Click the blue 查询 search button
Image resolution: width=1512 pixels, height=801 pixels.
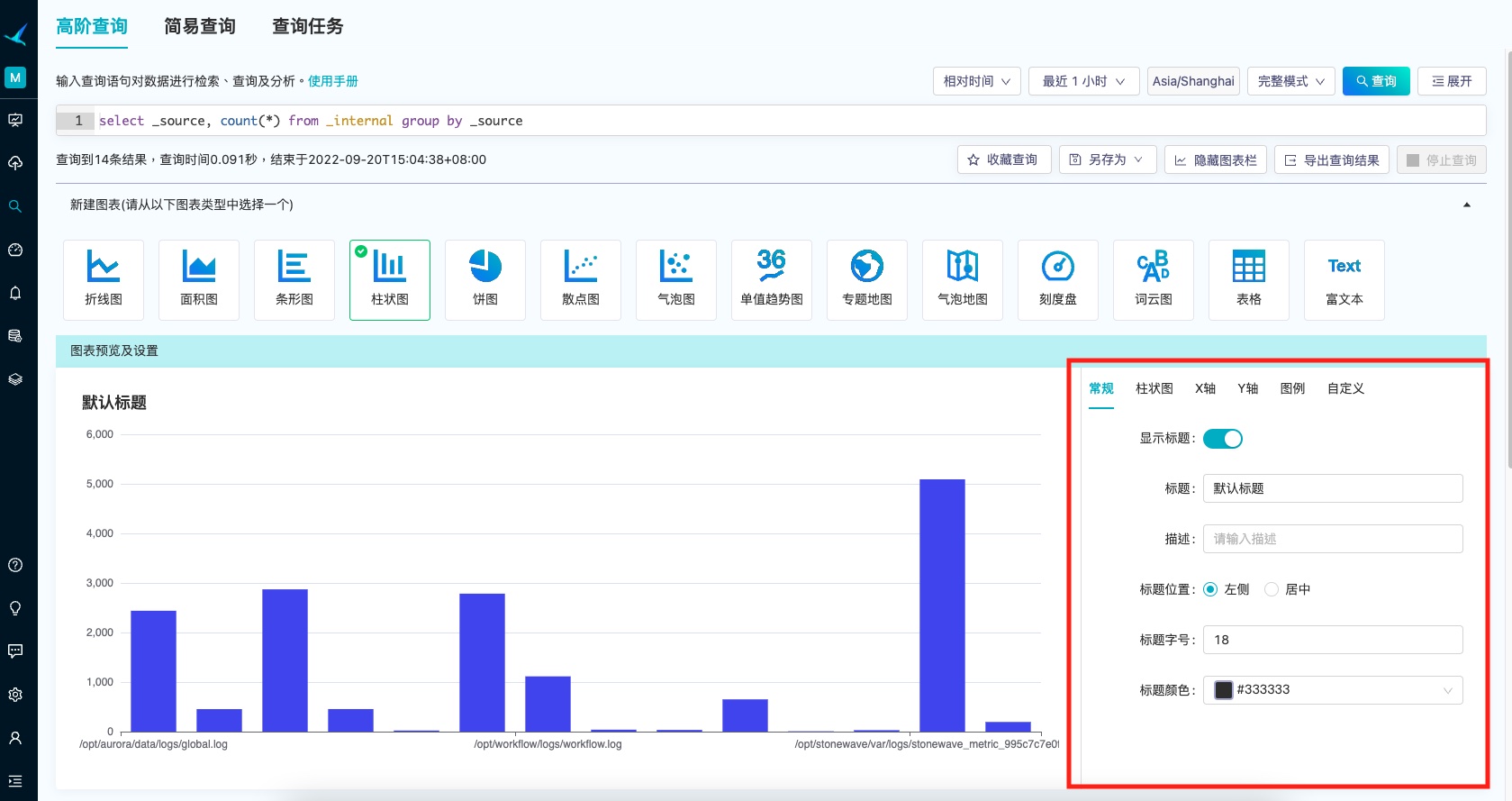[x=1376, y=81]
